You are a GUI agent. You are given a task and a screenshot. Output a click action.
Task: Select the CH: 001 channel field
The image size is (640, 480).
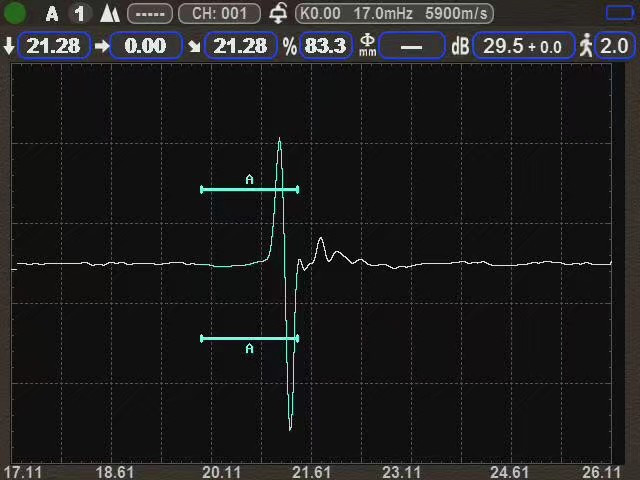pos(219,14)
